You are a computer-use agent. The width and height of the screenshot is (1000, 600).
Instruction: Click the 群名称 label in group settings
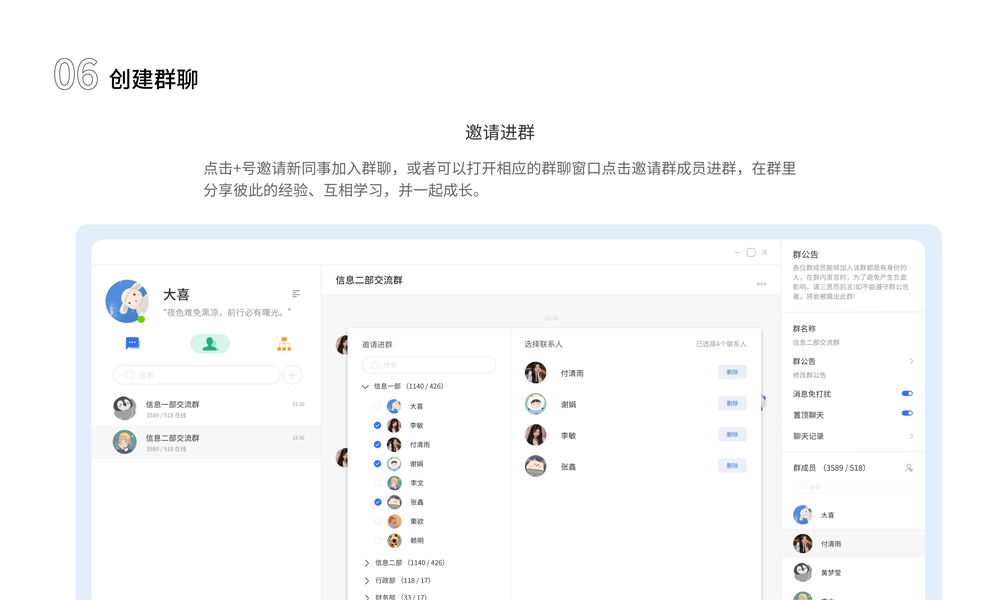(x=804, y=329)
